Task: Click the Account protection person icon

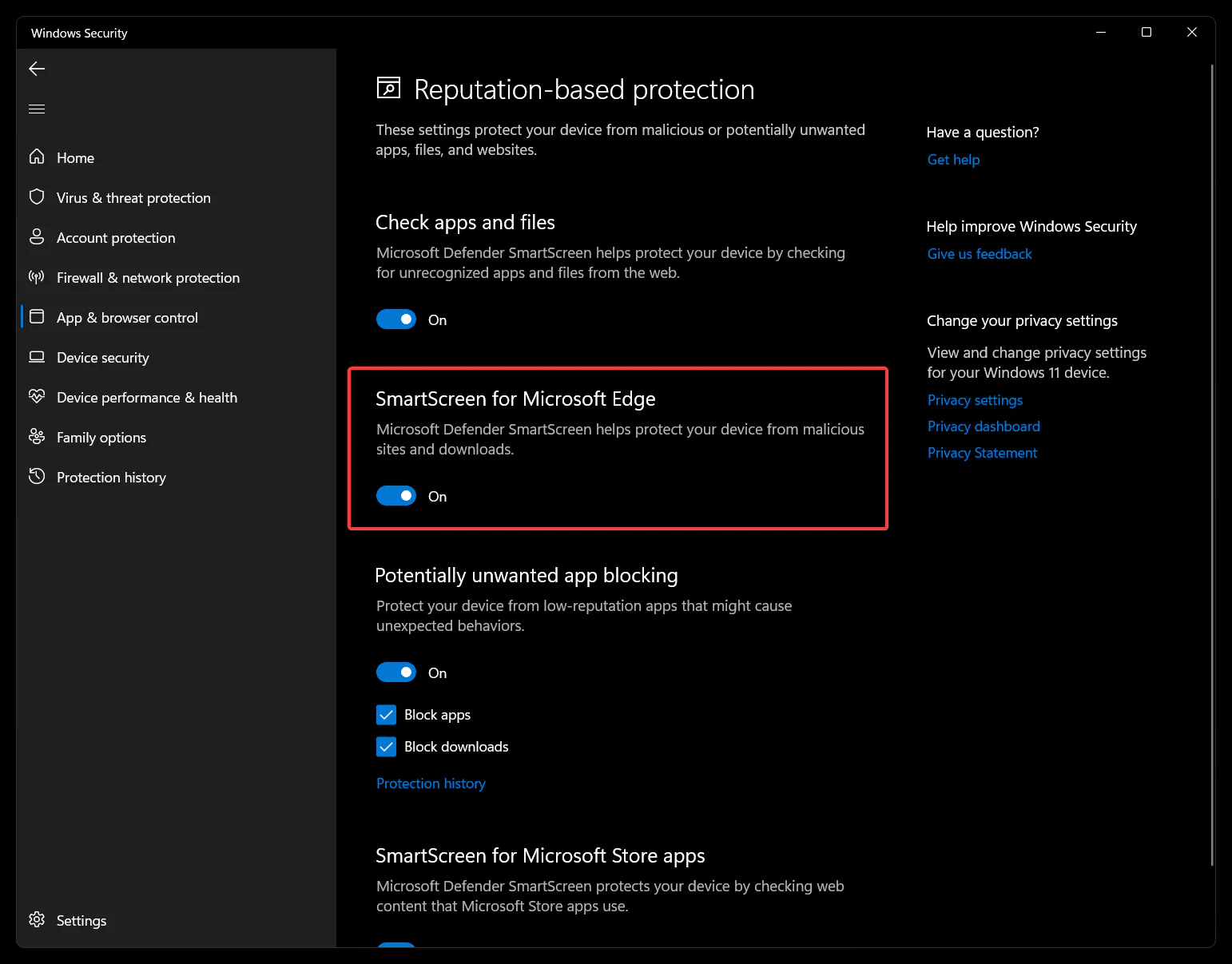Action: (x=37, y=236)
